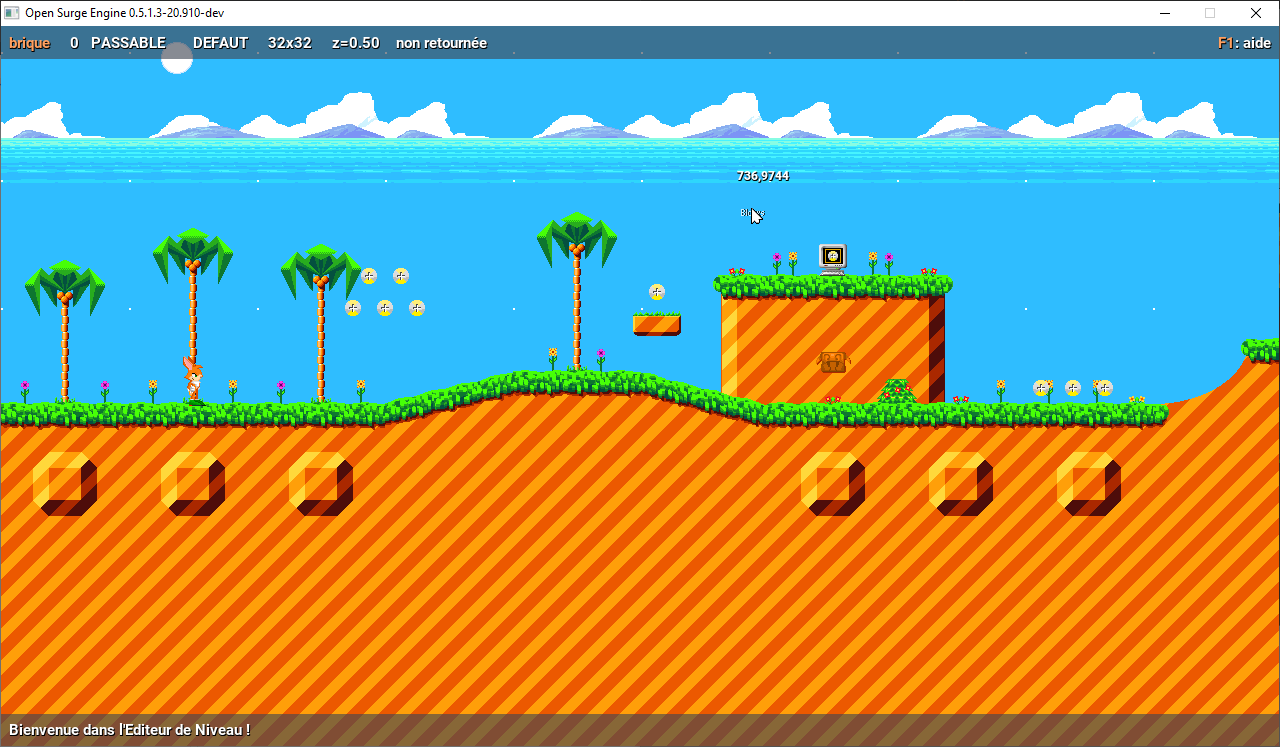Image resolution: width=1280 pixels, height=747 pixels.
Task: Click the hidden creature inside the orange wall
Action: (832, 363)
